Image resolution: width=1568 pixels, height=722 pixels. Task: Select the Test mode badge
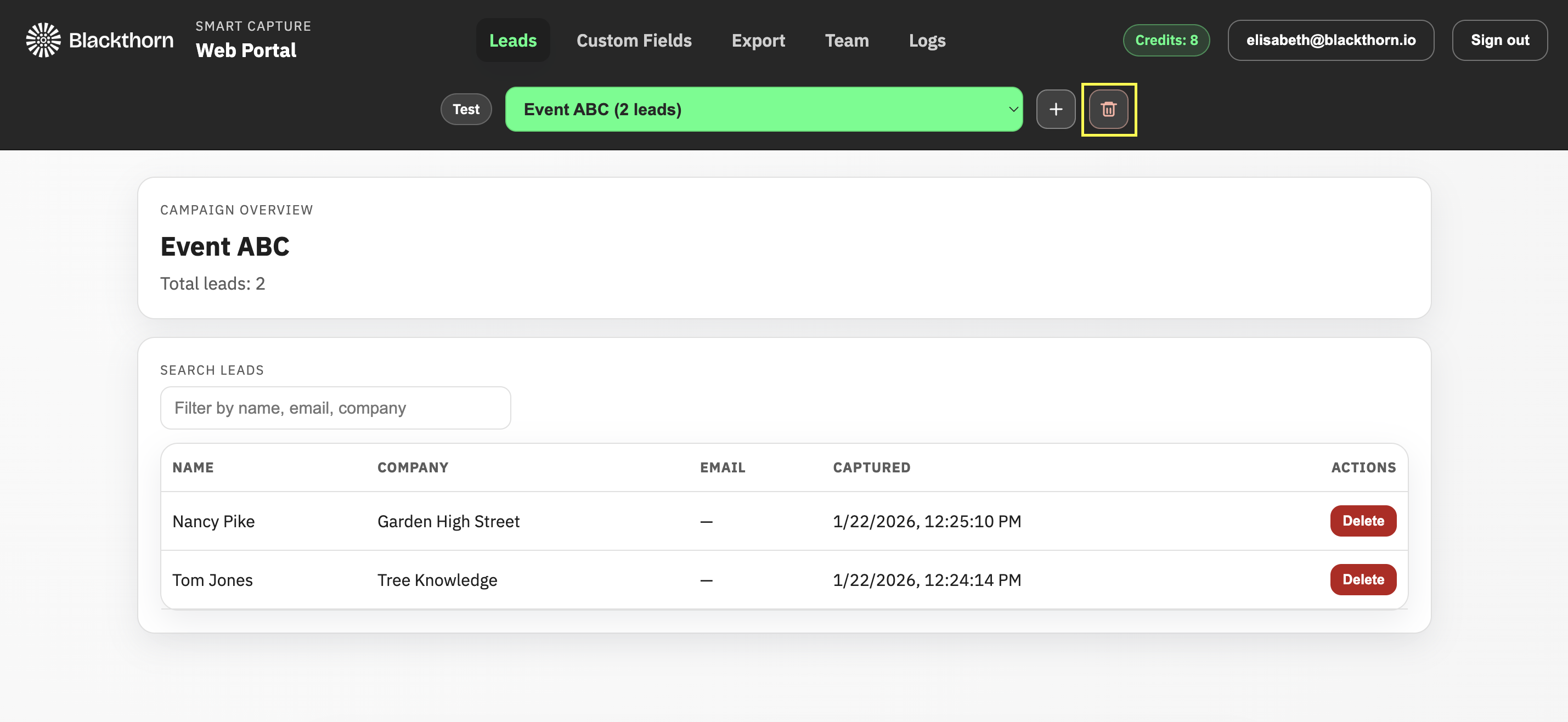coord(466,109)
